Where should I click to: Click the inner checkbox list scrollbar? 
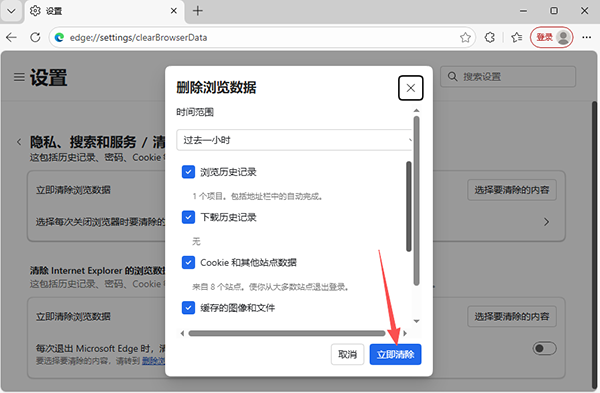409,207
